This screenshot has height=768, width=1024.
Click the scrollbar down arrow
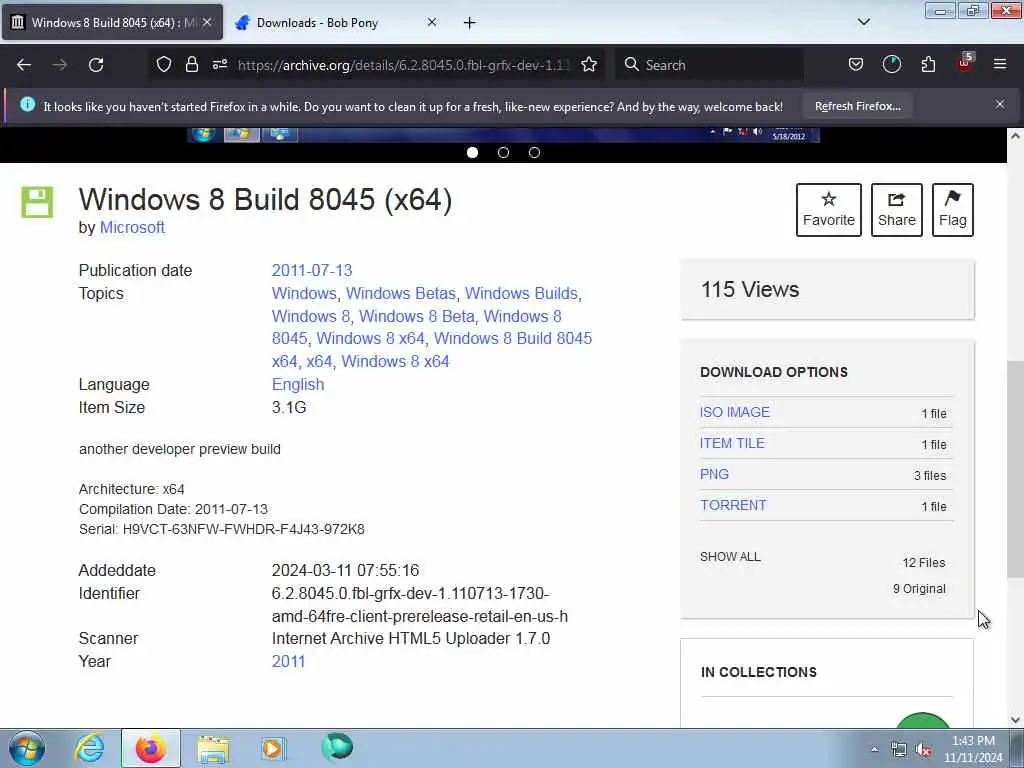click(1015, 720)
